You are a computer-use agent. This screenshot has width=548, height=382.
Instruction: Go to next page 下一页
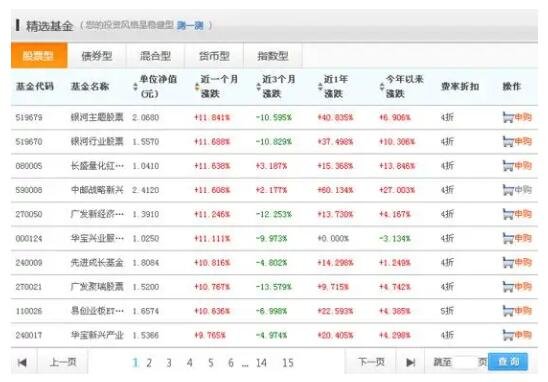tap(371, 362)
